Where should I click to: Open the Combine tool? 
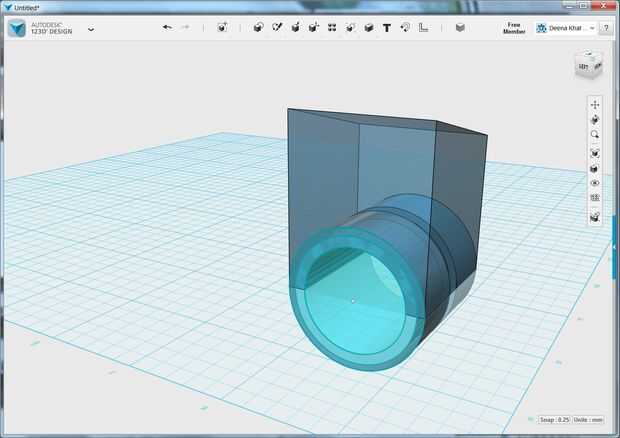click(x=369, y=27)
